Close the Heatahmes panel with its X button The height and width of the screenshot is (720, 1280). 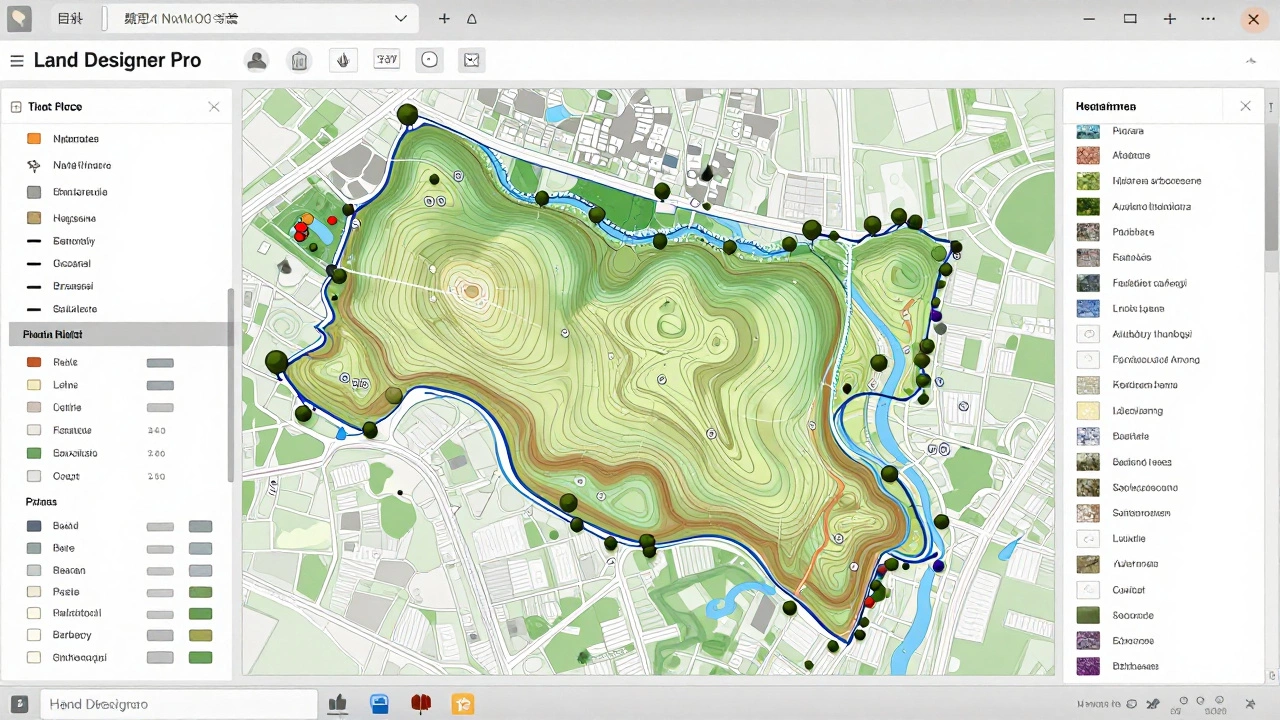(1245, 105)
